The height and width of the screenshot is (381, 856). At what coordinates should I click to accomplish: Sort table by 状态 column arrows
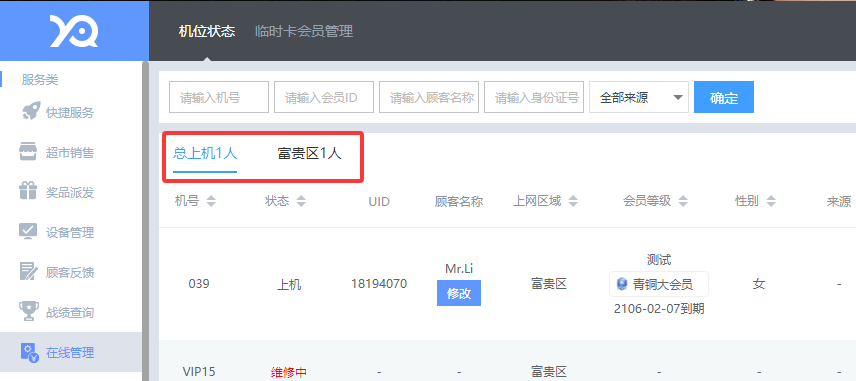click(301, 201)
